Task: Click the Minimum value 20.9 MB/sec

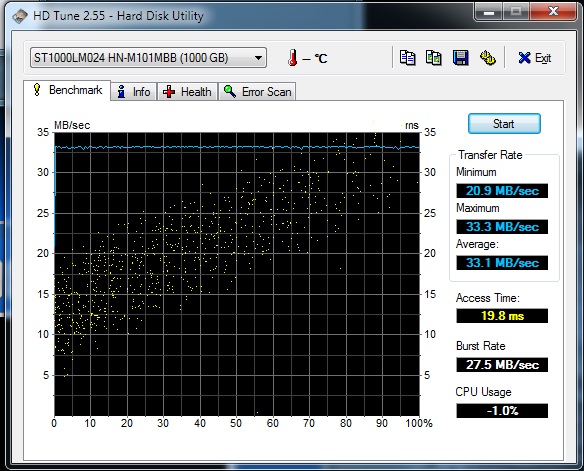Action: pos(502,191)
